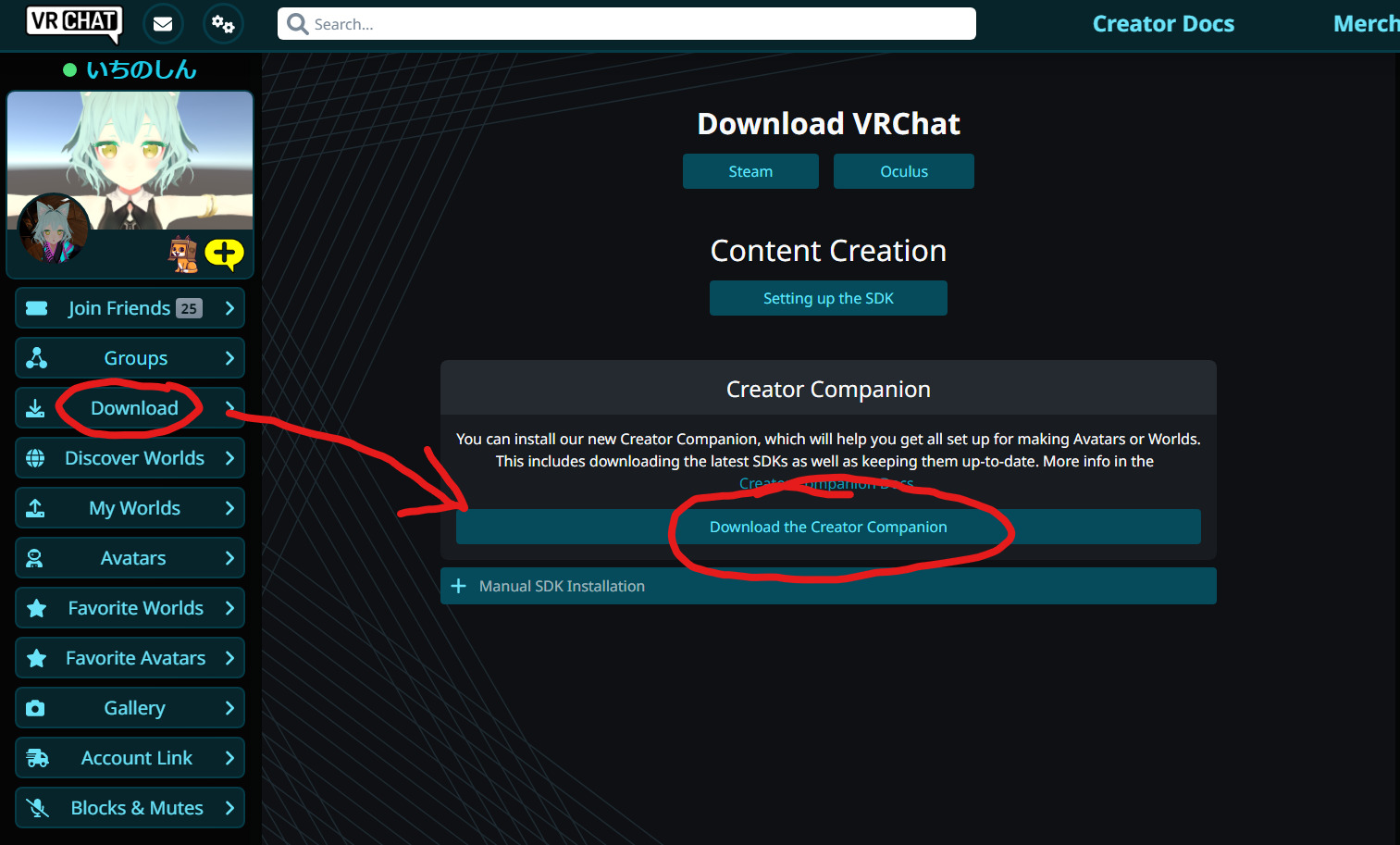Click into the Search input field
The width and height of the screenshot is (1400, 845).
tap(638, 24)
